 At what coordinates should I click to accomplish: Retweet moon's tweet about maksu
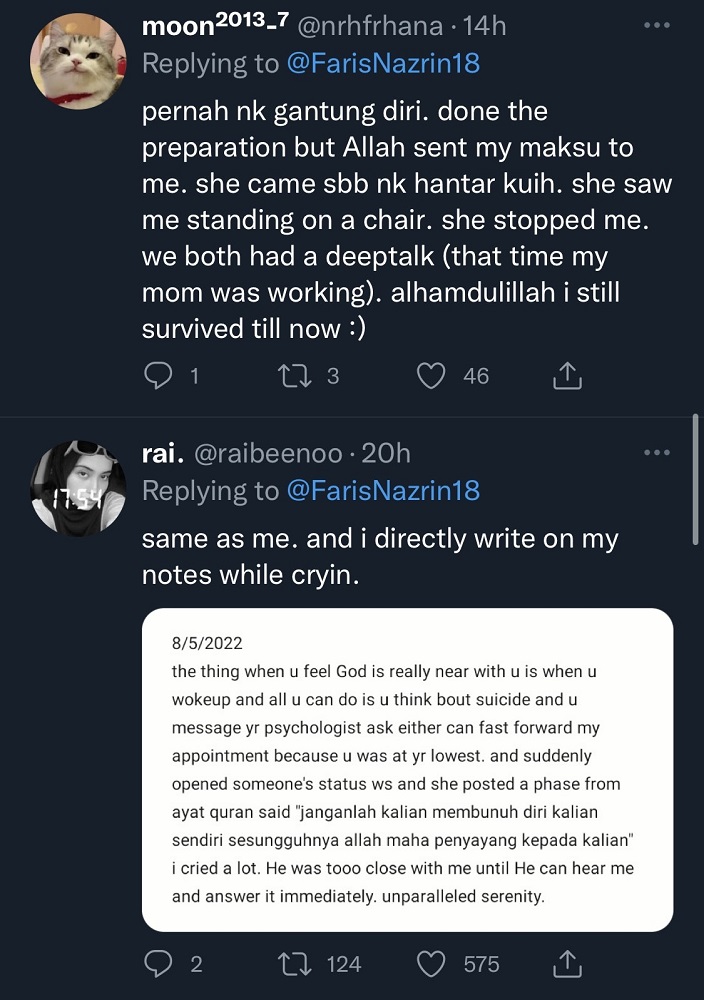click(295, 376)
